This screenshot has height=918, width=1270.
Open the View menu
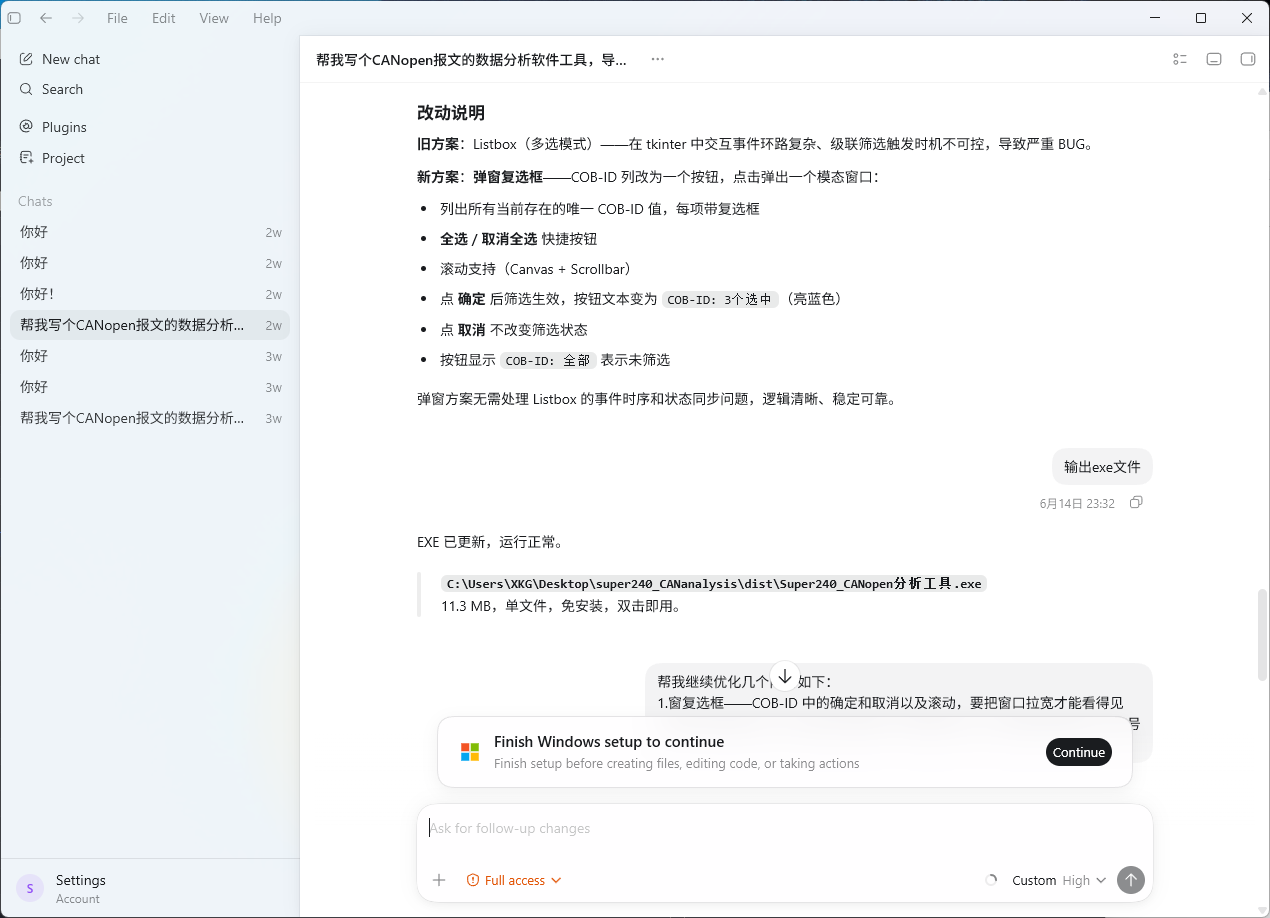pyautogui.click(x=214, y=18)
